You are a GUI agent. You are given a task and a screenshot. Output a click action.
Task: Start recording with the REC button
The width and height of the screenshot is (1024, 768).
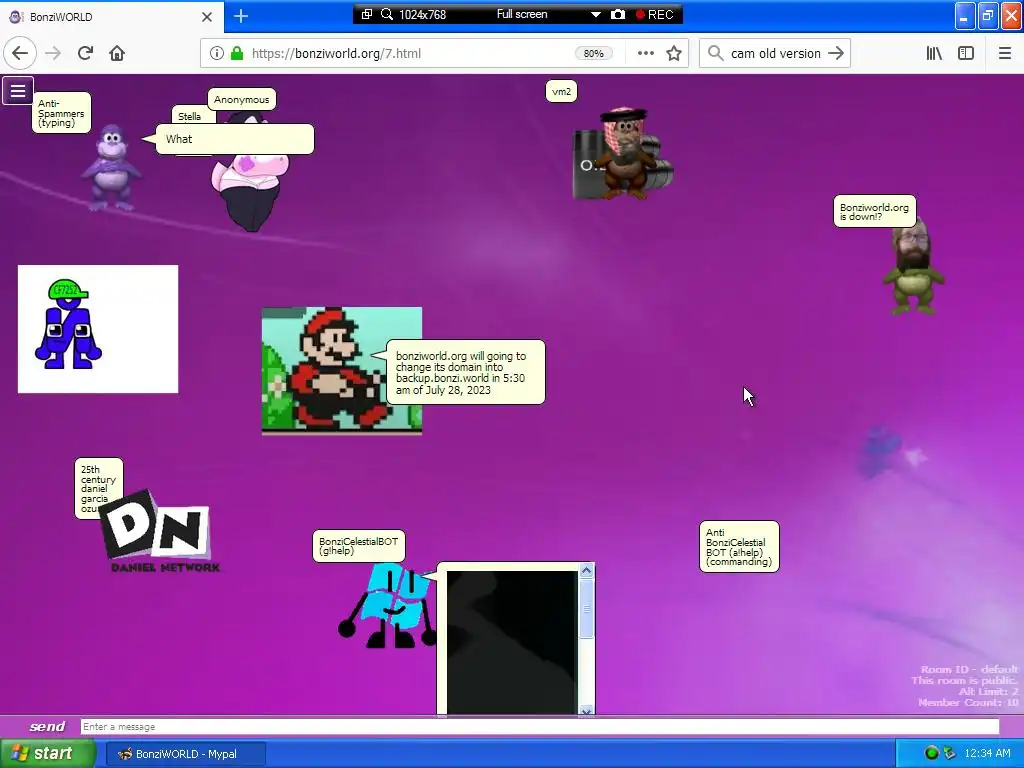pyautogui.click(x=654, y=14)
